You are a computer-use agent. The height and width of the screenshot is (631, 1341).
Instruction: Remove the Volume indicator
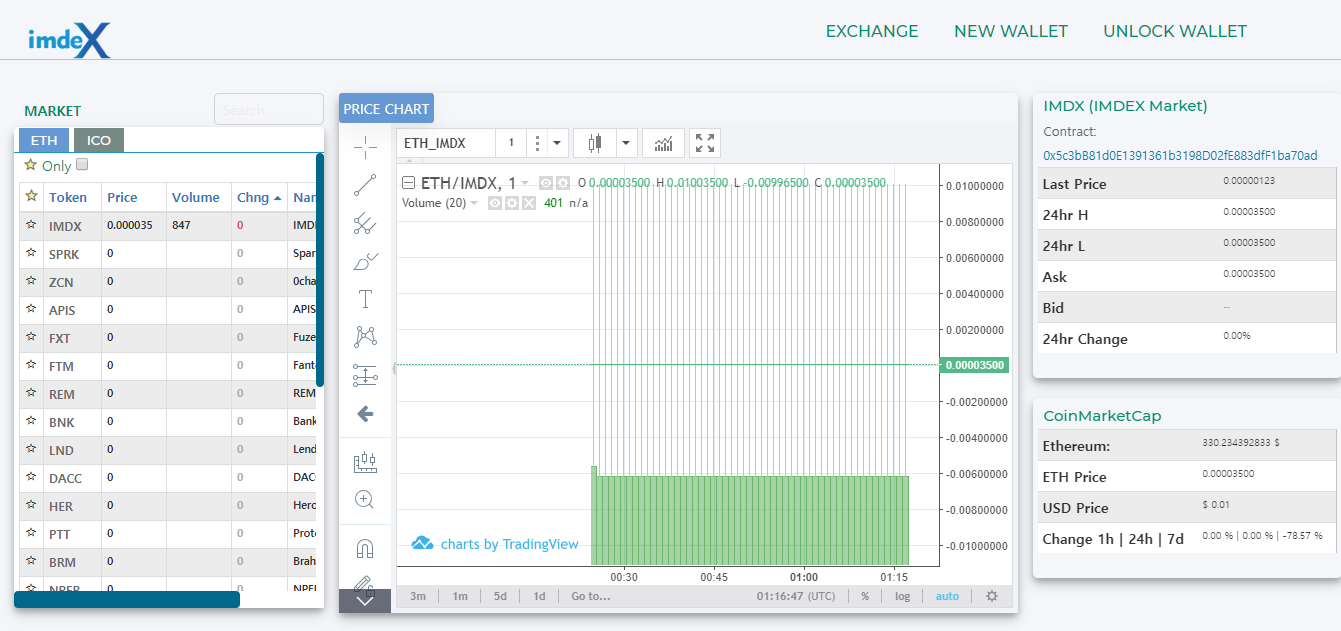tap(528, 203)
